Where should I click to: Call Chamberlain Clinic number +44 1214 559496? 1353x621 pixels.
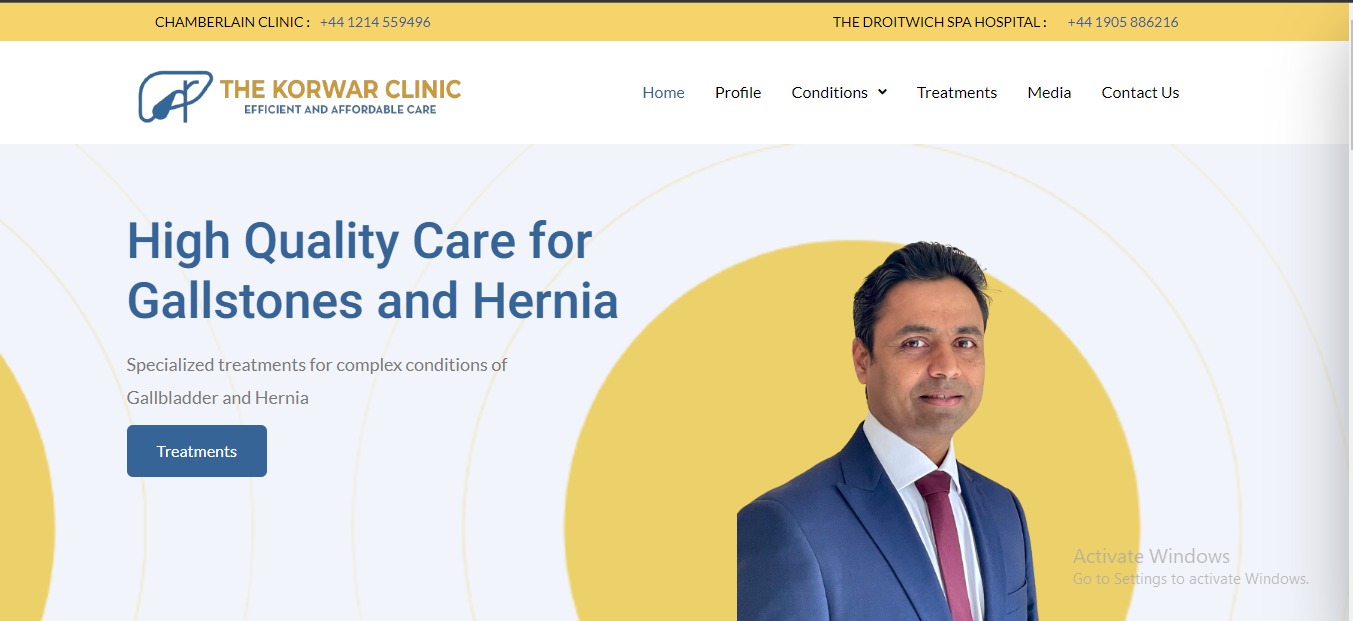(375, 22)
